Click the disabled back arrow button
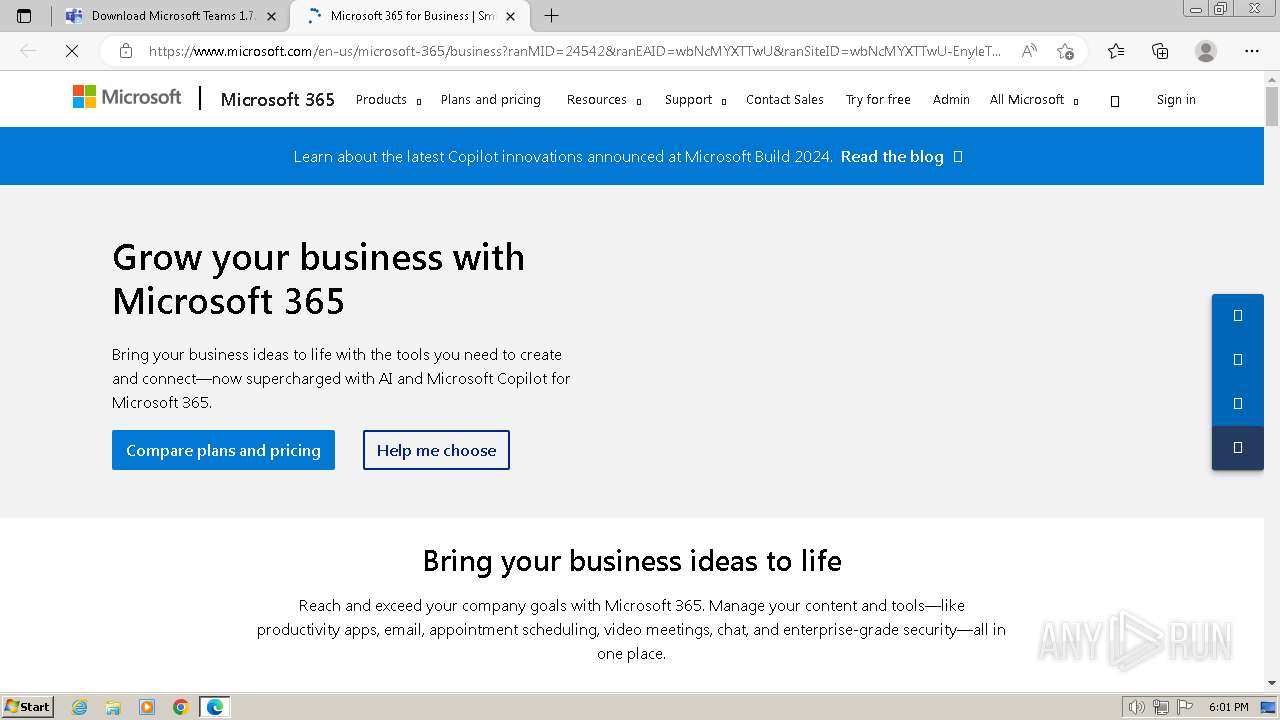This screenshot has width=1280, height=720. (28, 51)
